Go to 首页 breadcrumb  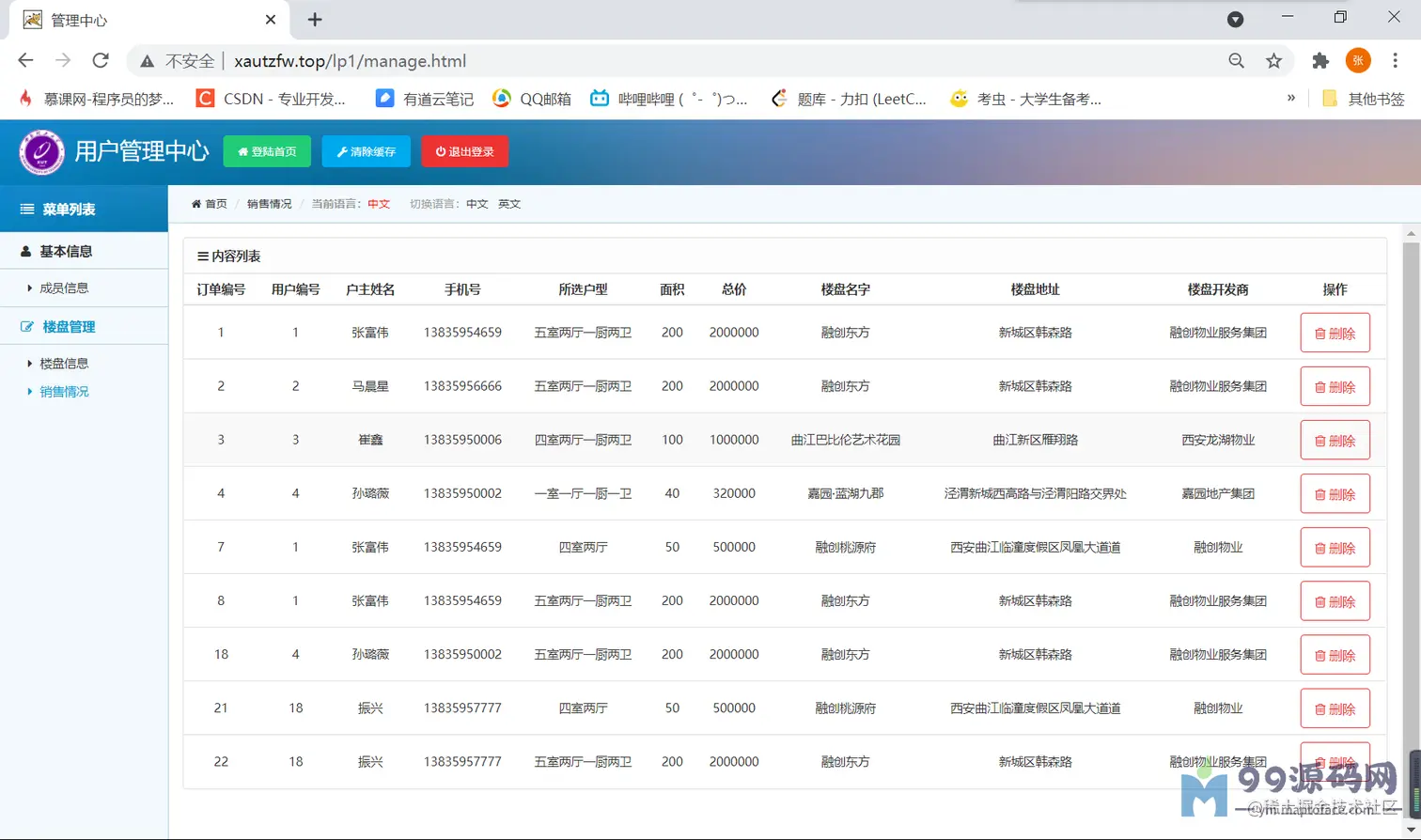(210, 204)
